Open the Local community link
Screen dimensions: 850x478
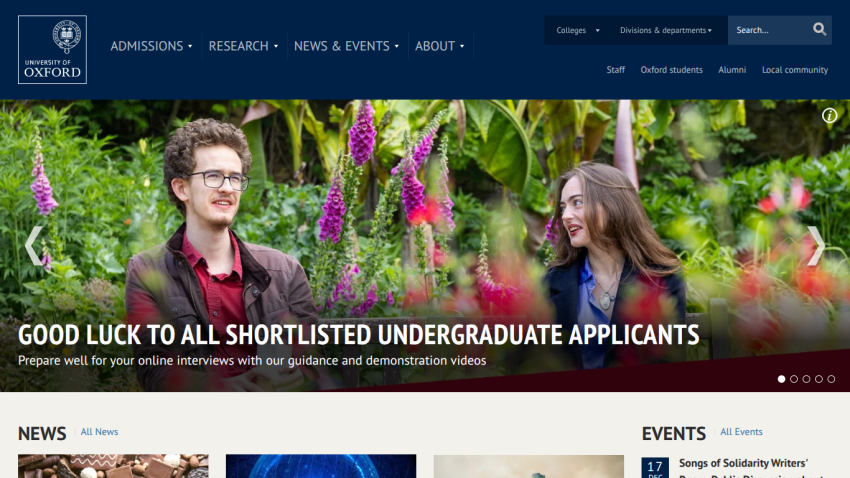[x=795, y=70]
